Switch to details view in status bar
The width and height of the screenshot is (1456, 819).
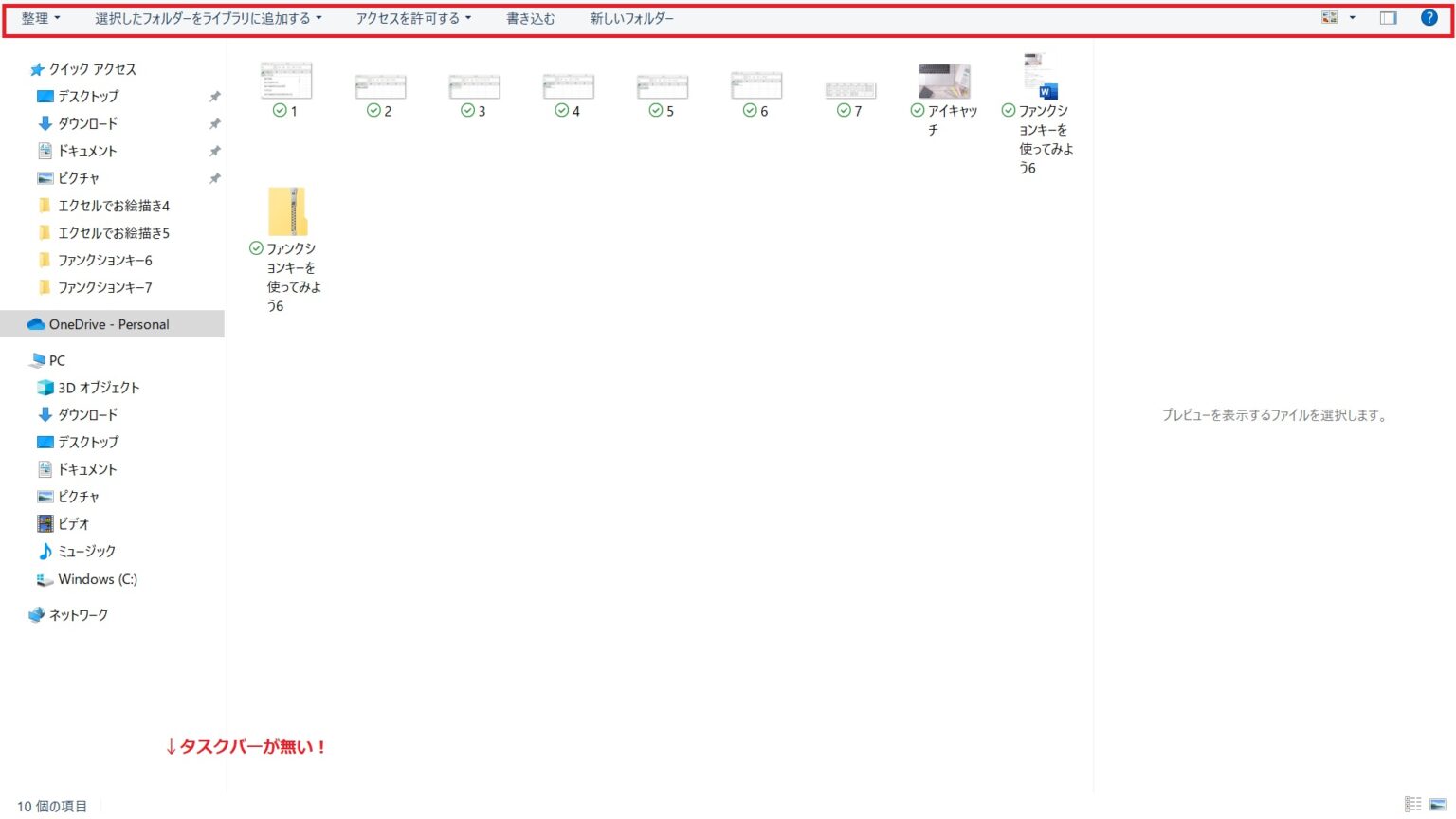click(x=1412, y=805)
